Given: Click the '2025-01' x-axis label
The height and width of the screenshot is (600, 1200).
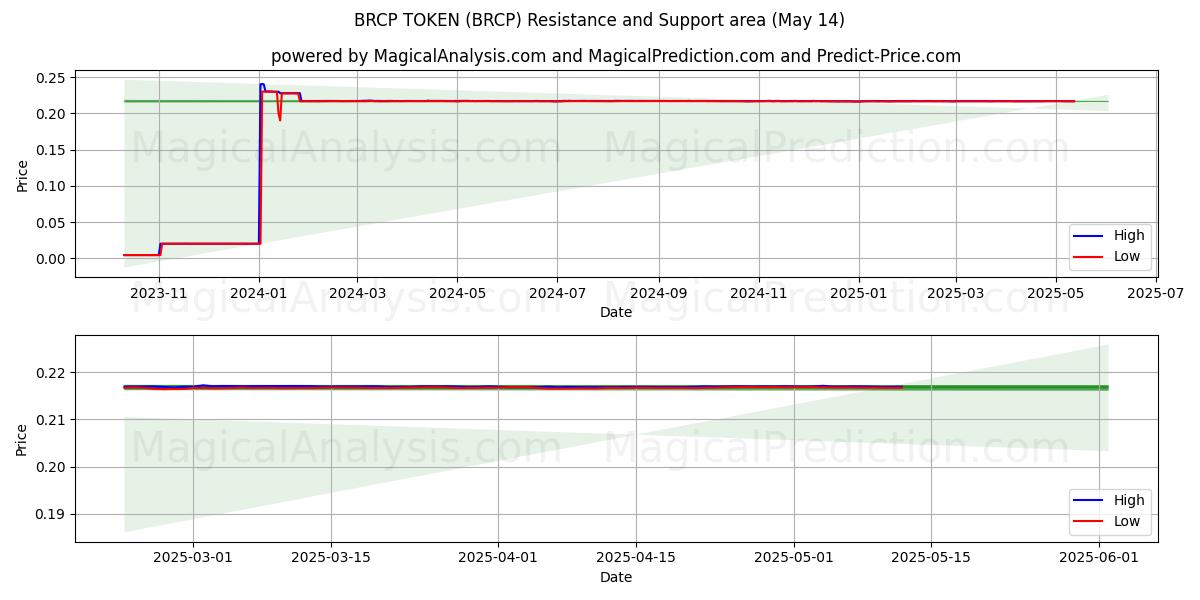Looking at the screenshot, I should pyautogui.click(x=858, y=293).
